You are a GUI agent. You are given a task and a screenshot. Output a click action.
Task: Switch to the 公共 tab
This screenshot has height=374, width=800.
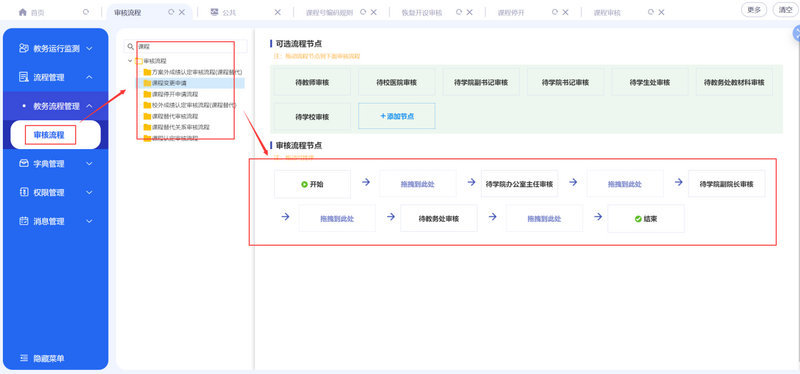click(229, 12)
